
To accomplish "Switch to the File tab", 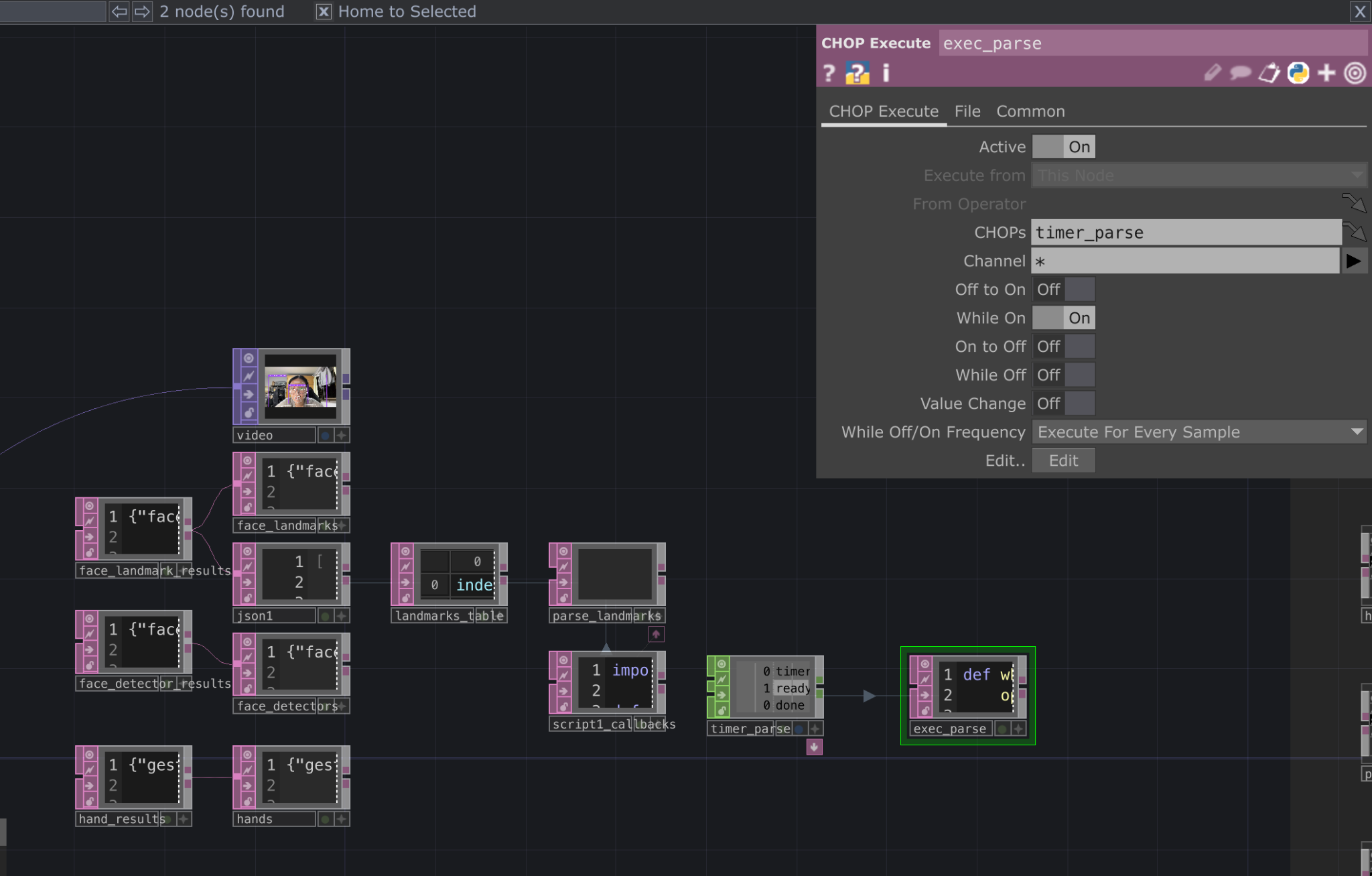I will coord(967,111).
